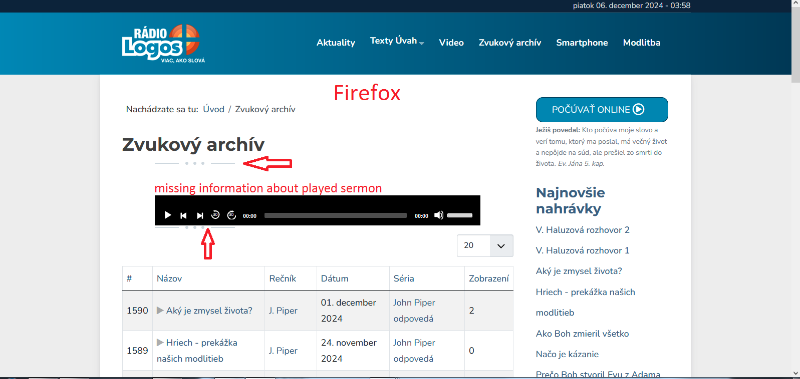Sort table by Zobrazení column
The width and height of the screenshot is (800, 379).
tap(489, 279)
